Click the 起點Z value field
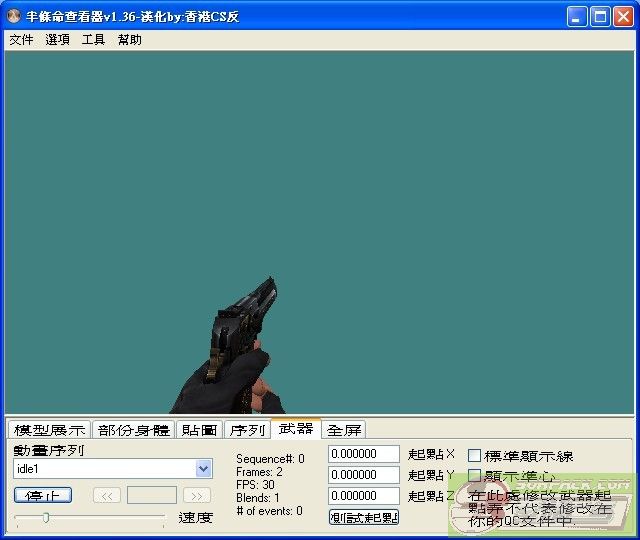The height and width of the screenshot is (540, 640). 364,496
